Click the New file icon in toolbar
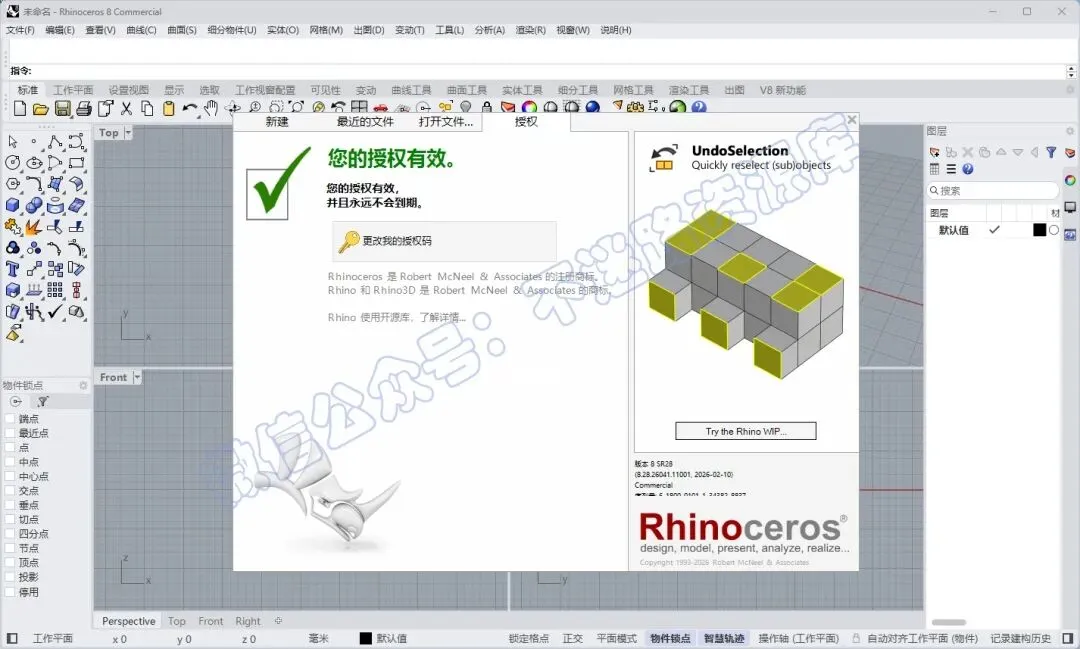Viewport: 1080px width, 649px height. click(20, 108)
